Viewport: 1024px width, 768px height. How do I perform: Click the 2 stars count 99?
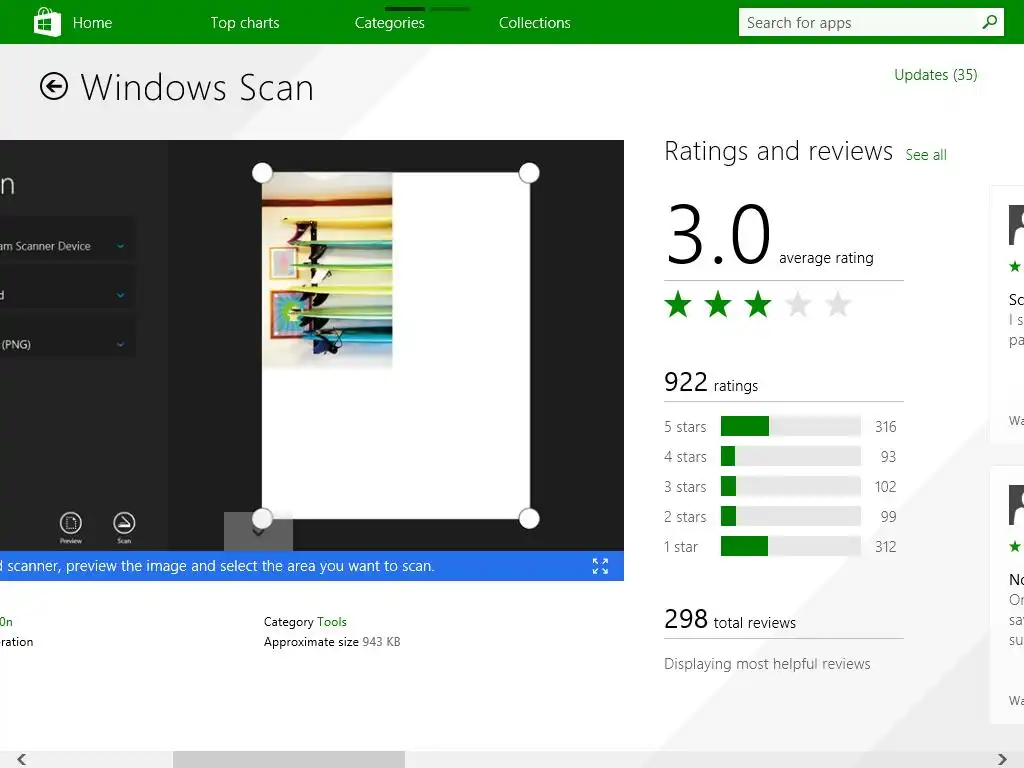[x=888, y=517]
